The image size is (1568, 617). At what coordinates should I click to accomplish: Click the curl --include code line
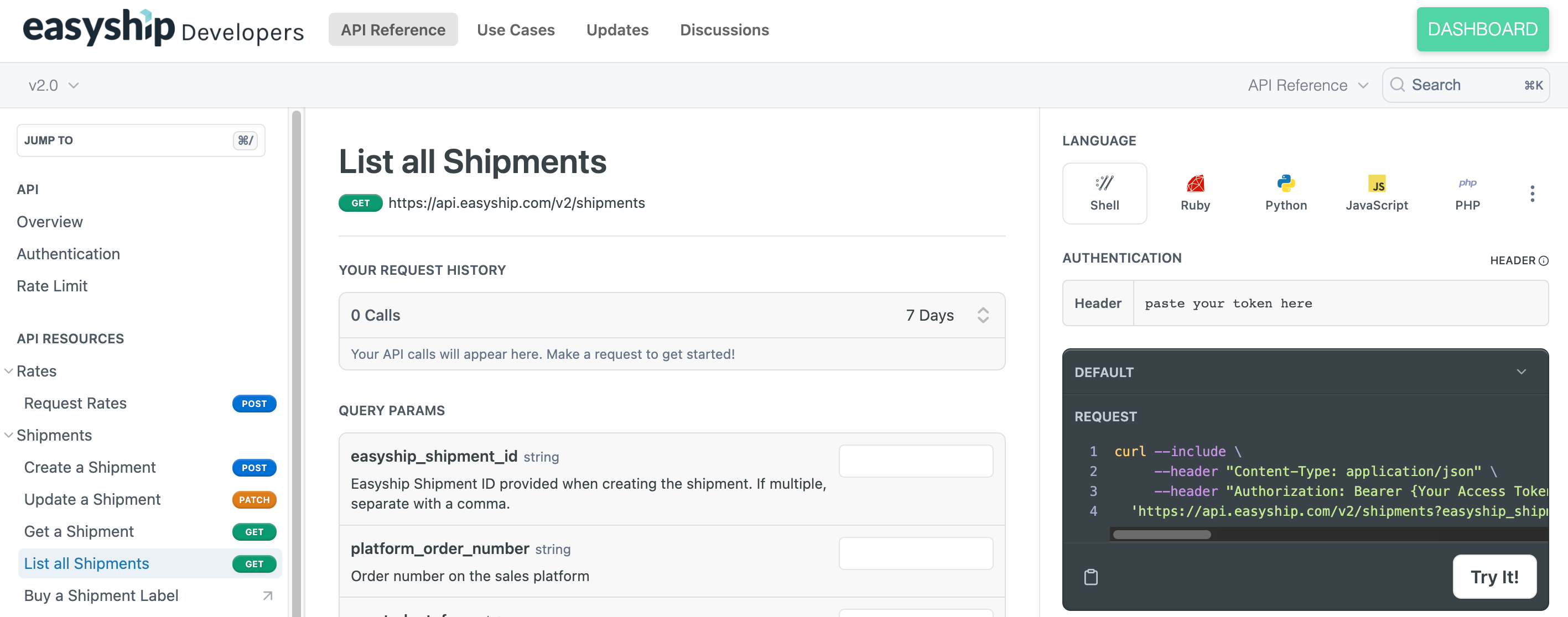(x=1177, y=451)
